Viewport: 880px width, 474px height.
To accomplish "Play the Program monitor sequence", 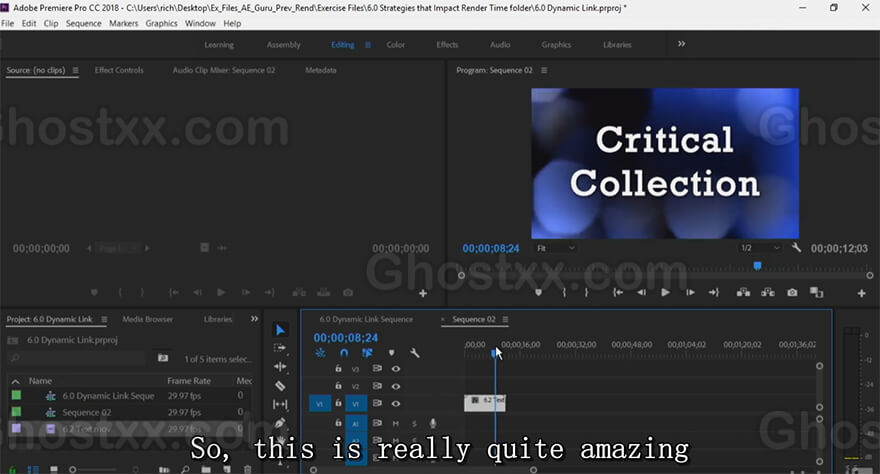I will coord(665,292).
